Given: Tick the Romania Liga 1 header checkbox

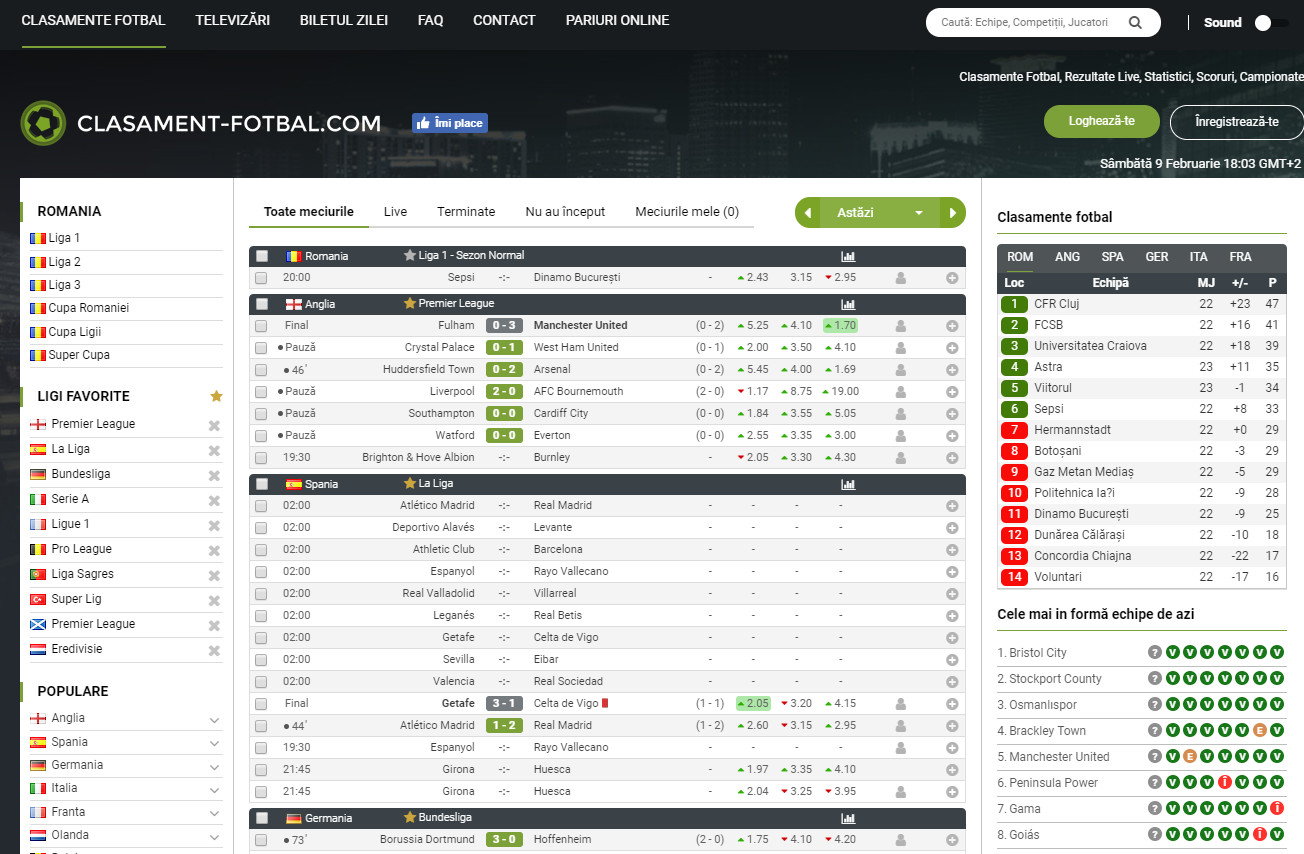Looking at the screenshot, I should click(x=262, y=256).
